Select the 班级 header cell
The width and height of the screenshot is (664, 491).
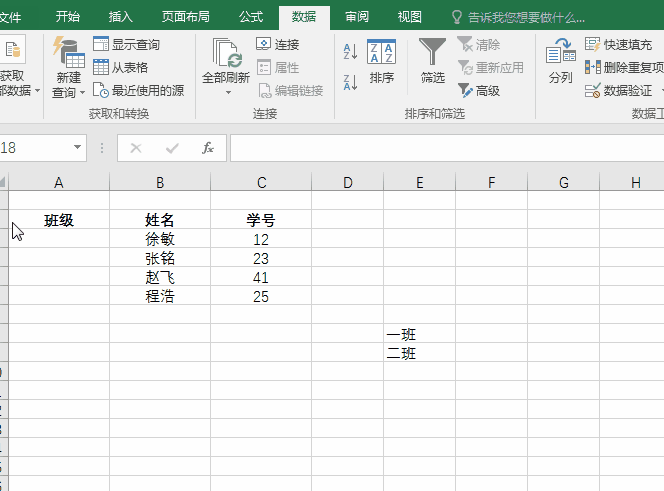click(x=59, y=220)
